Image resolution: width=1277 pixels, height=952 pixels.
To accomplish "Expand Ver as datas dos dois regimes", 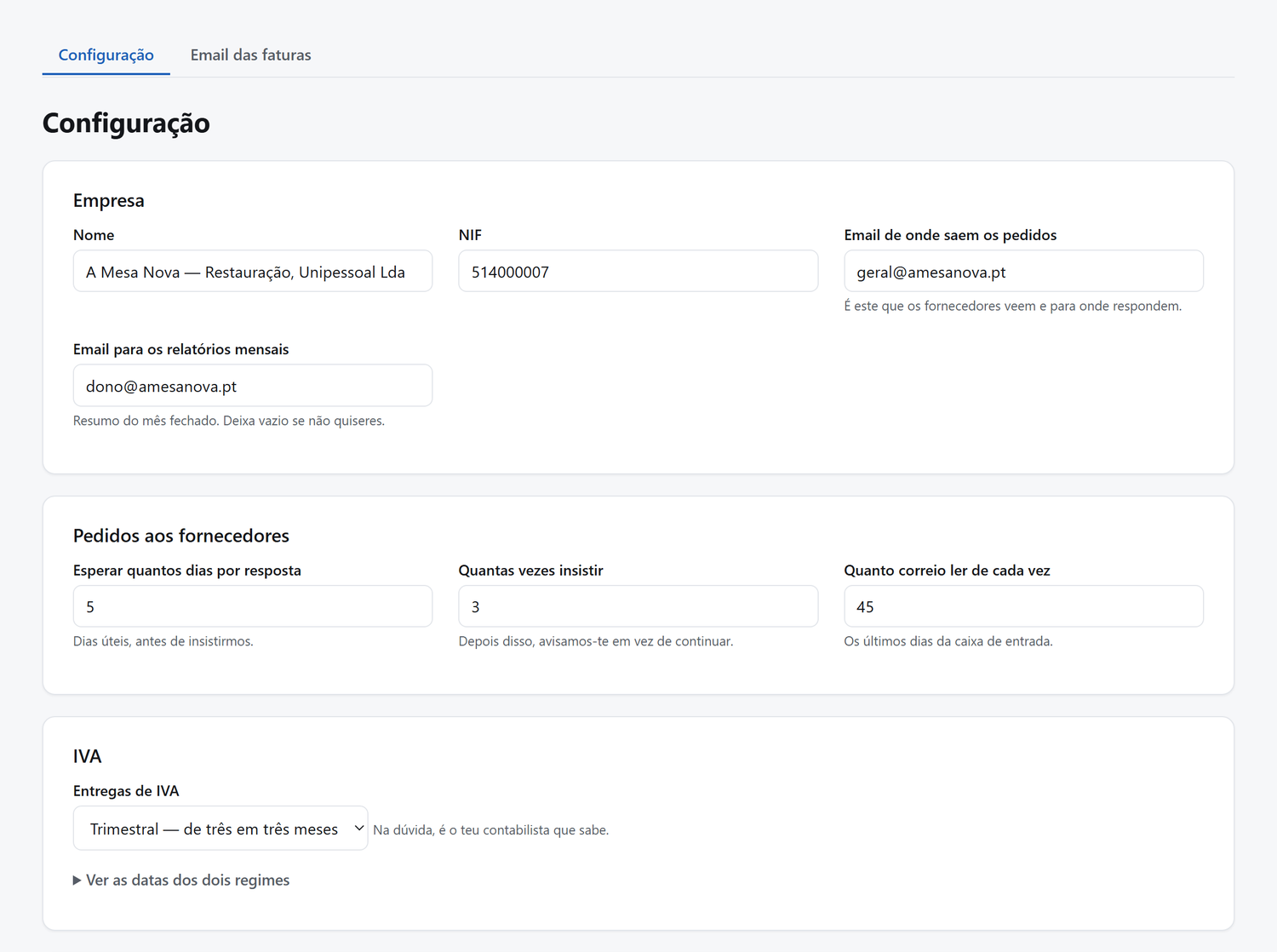I will pyautogui.click(x=181, y=880).
